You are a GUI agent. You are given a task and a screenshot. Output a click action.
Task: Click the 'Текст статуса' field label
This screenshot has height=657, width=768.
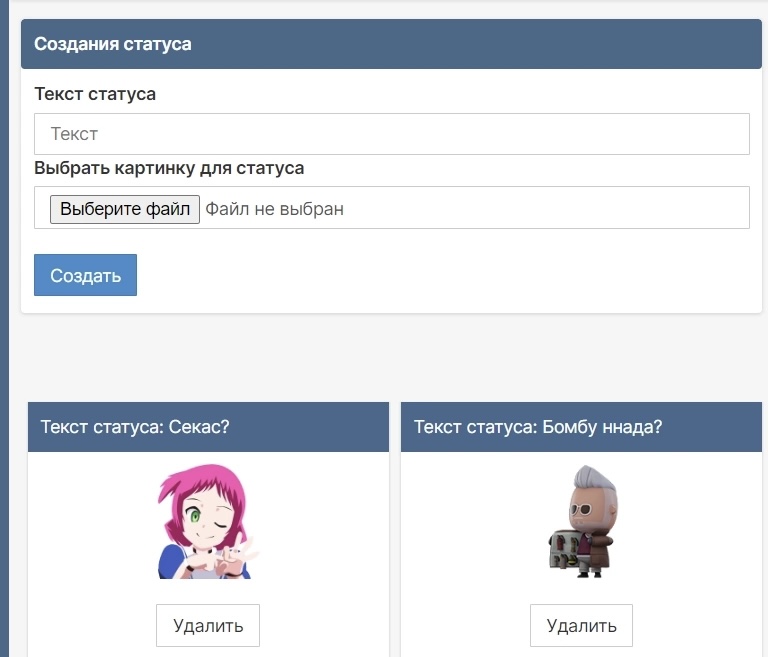tap(95, 94)
